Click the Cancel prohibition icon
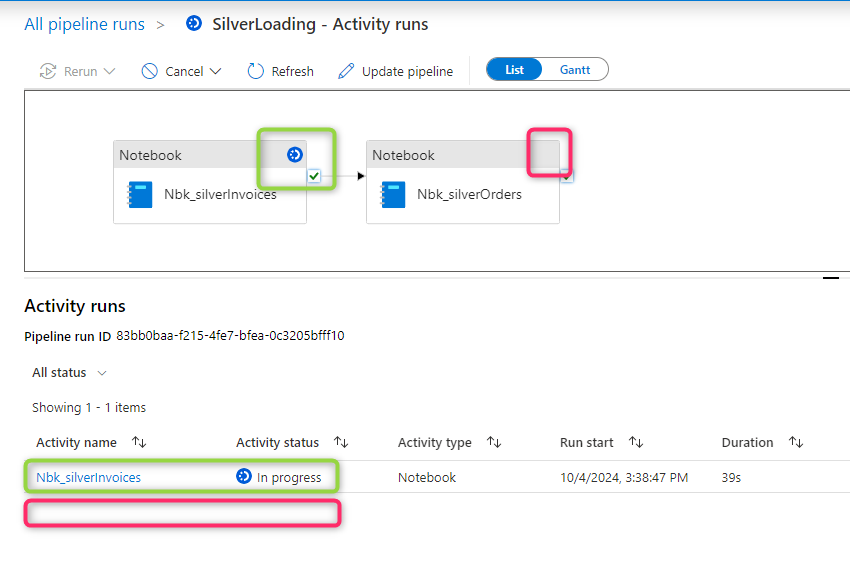Viewport: 850px width, 562px height. (149, 71)
